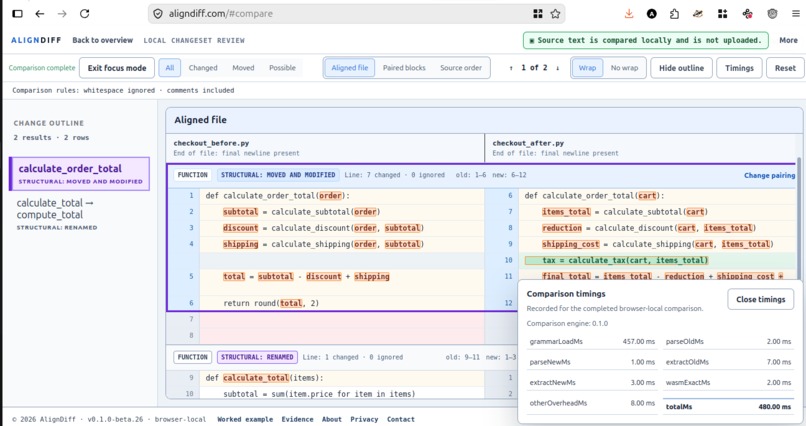Click the ALIGNDIFF logo
Screen dimensions: 806x426
tap(36, 40)
